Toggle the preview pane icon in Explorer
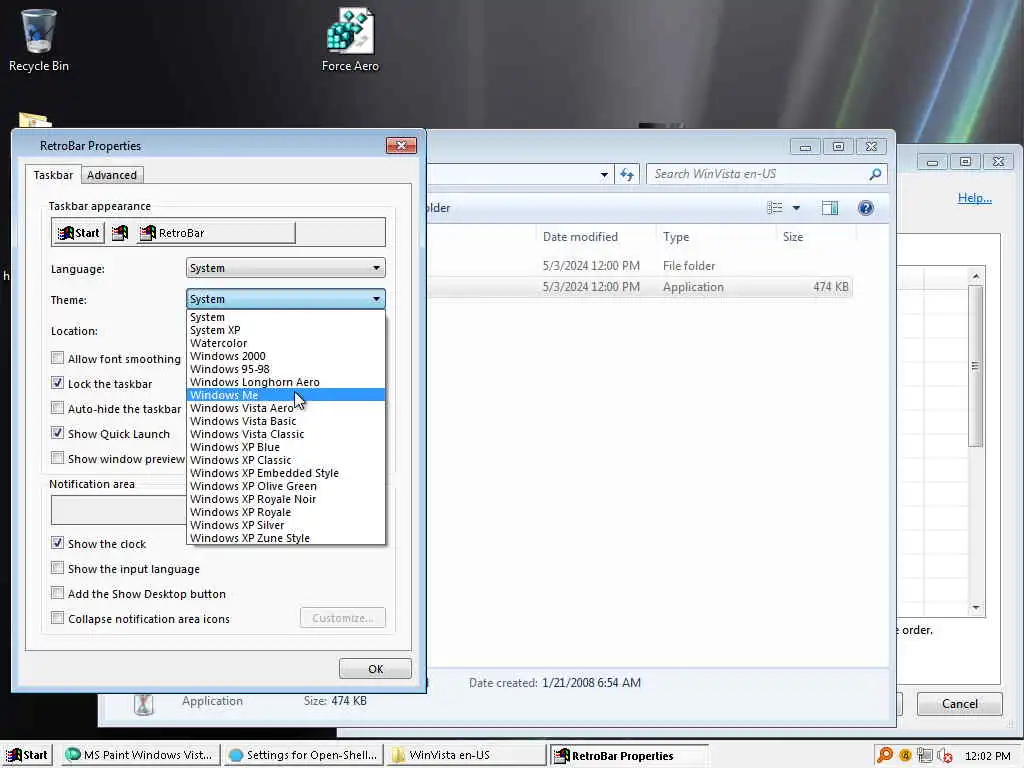Image resolution: width=1024 pixels, height=768 pixels. tap(829, 208)
